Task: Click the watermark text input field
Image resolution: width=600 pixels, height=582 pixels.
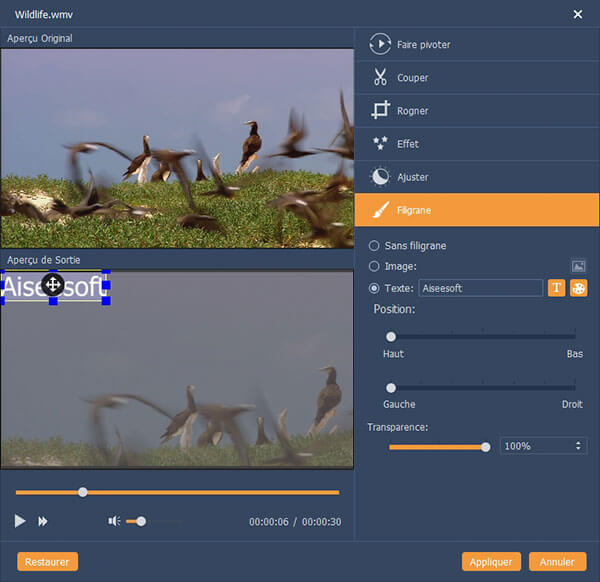Action: click(x=480, y=288)
